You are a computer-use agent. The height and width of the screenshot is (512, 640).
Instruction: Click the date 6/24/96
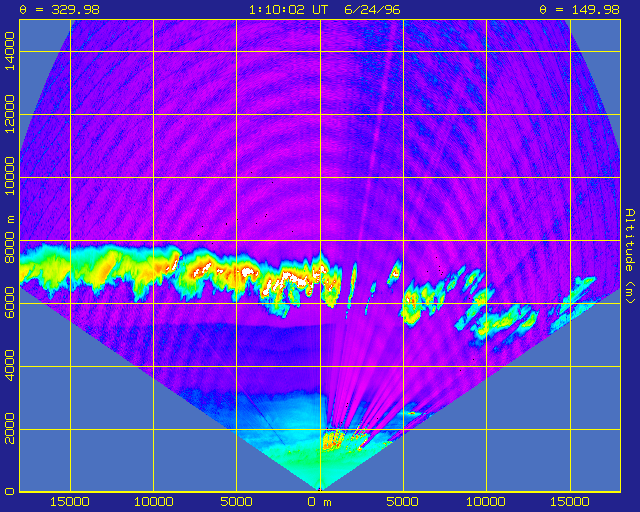[372, 9]
